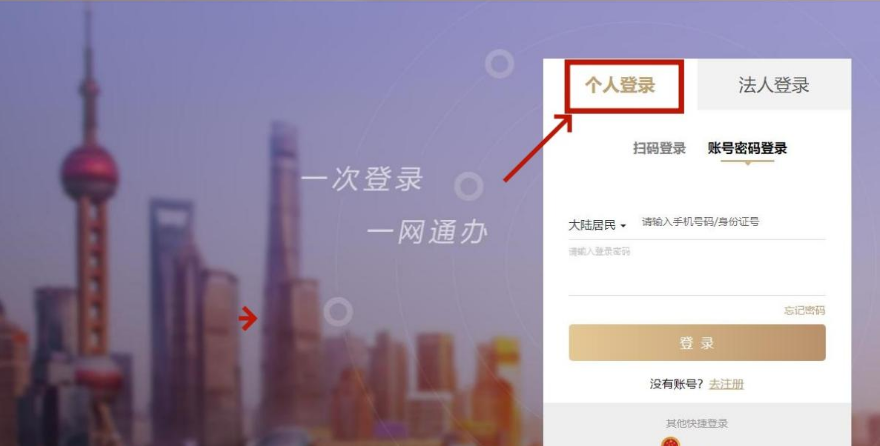Viewport: 880px width, 446px height.
Task: Follow the 去注册 registration link
Action: point(726,384)
